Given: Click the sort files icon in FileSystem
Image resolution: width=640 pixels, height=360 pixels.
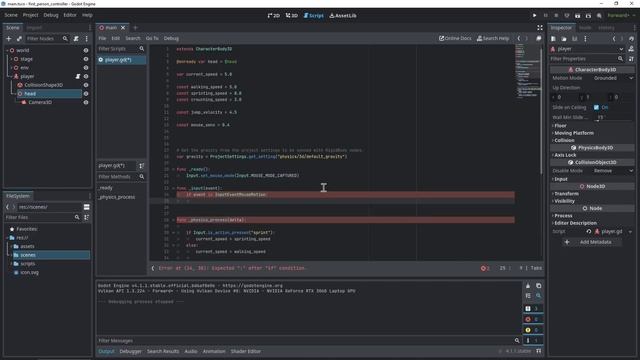Looking at the screenshot, I should point(87,218).
